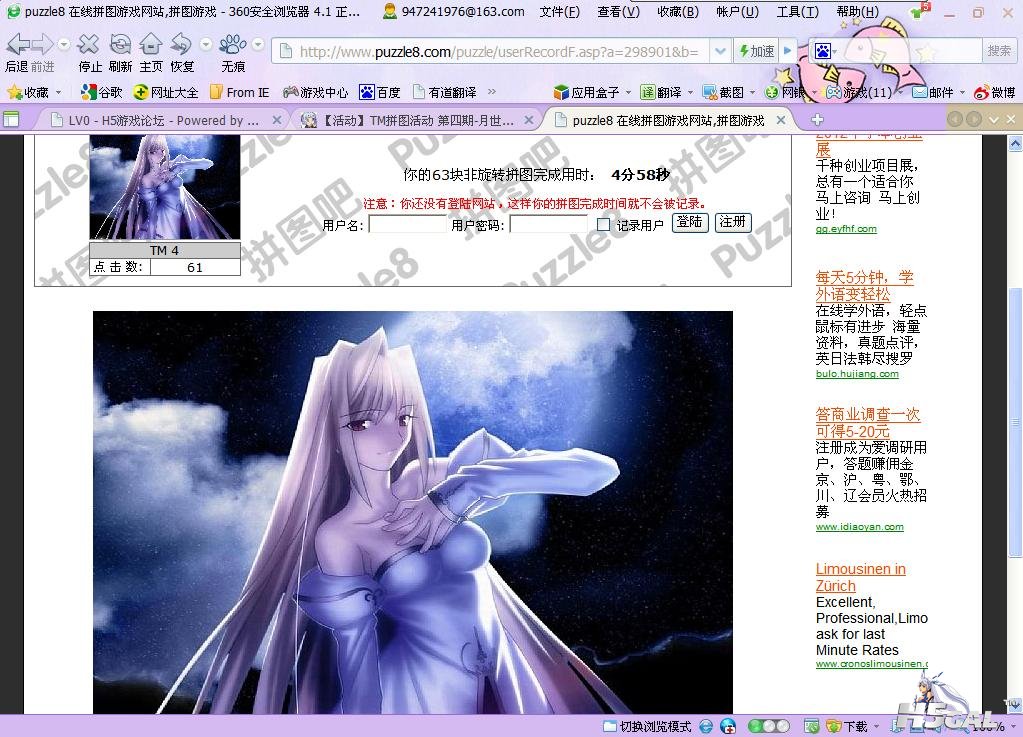Viewport: 1023px width, 737px height.
Task: Open the gg.eyfhf.com link
Action: point(846,229)
